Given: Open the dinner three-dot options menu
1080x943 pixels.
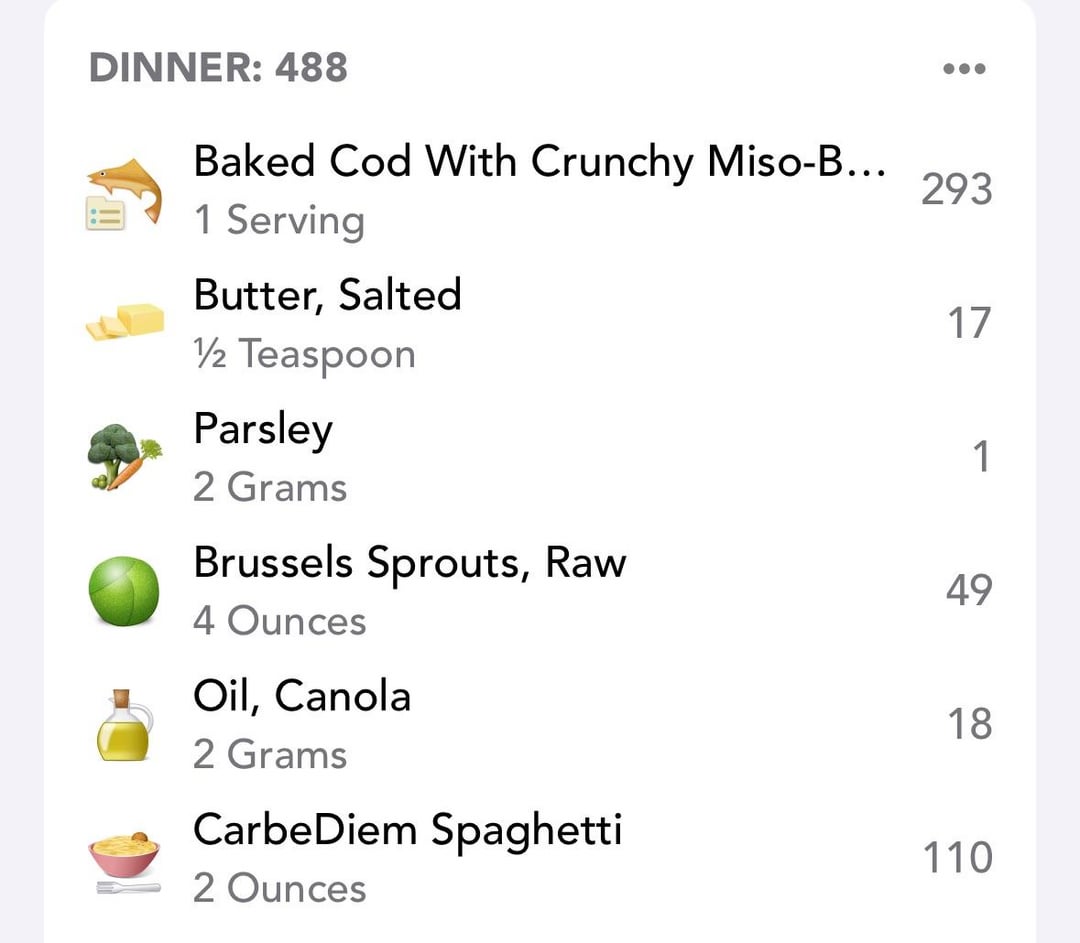Looking at the screenshot, I should coord(964,68).
